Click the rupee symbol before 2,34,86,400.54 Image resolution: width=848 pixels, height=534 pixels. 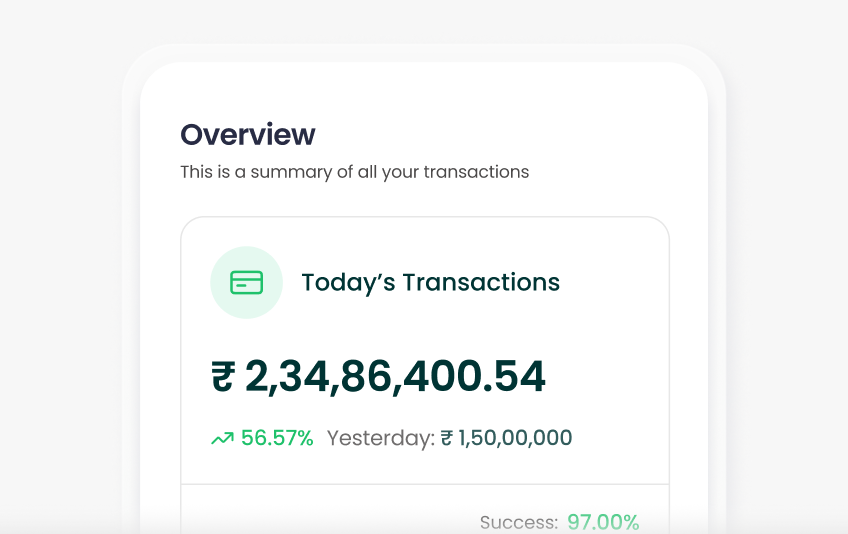[x=223, y=377]
